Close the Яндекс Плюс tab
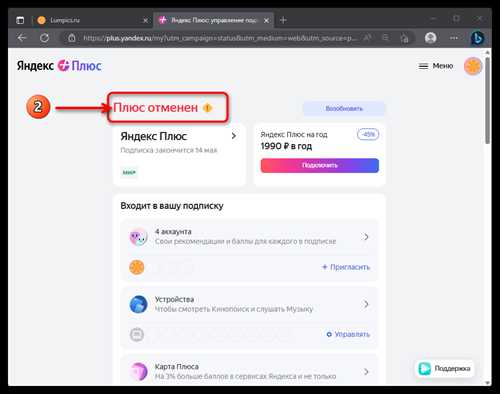The width and height of the screenshot is (500, 394). click(x=266, y=20)
